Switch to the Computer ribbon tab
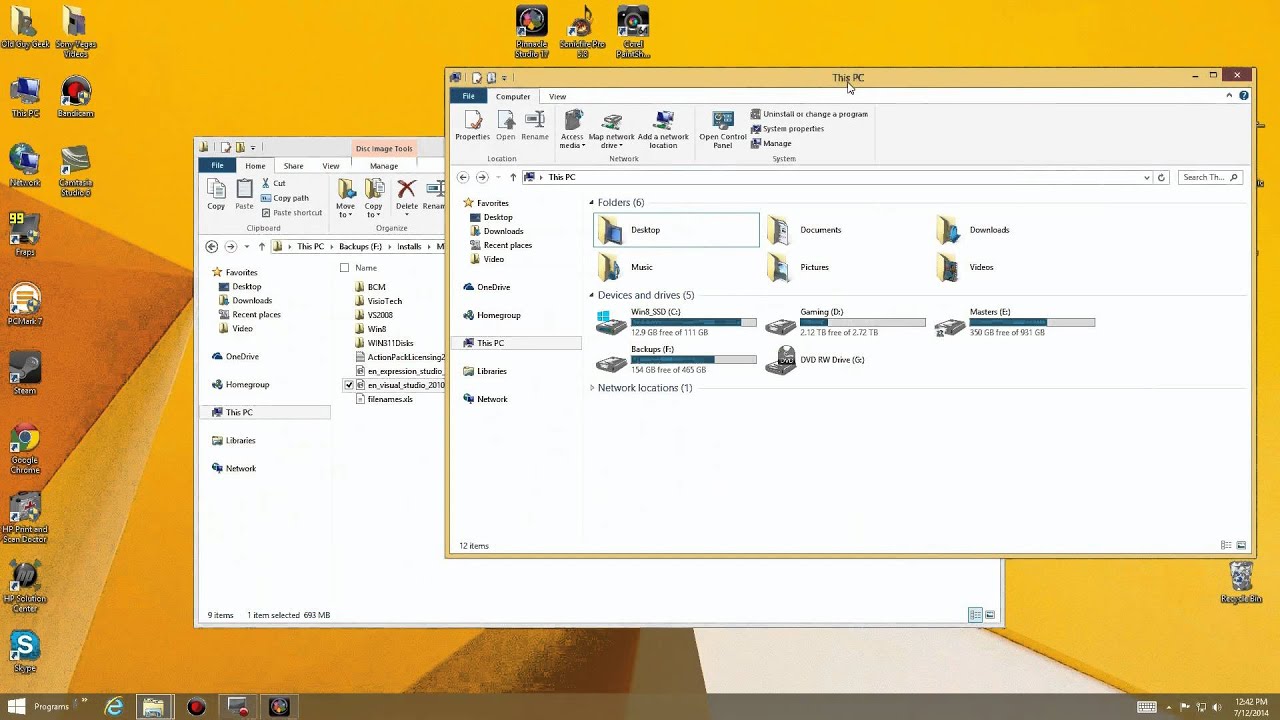The width and height of the screenshot is (1280, 720). point(513,97)
